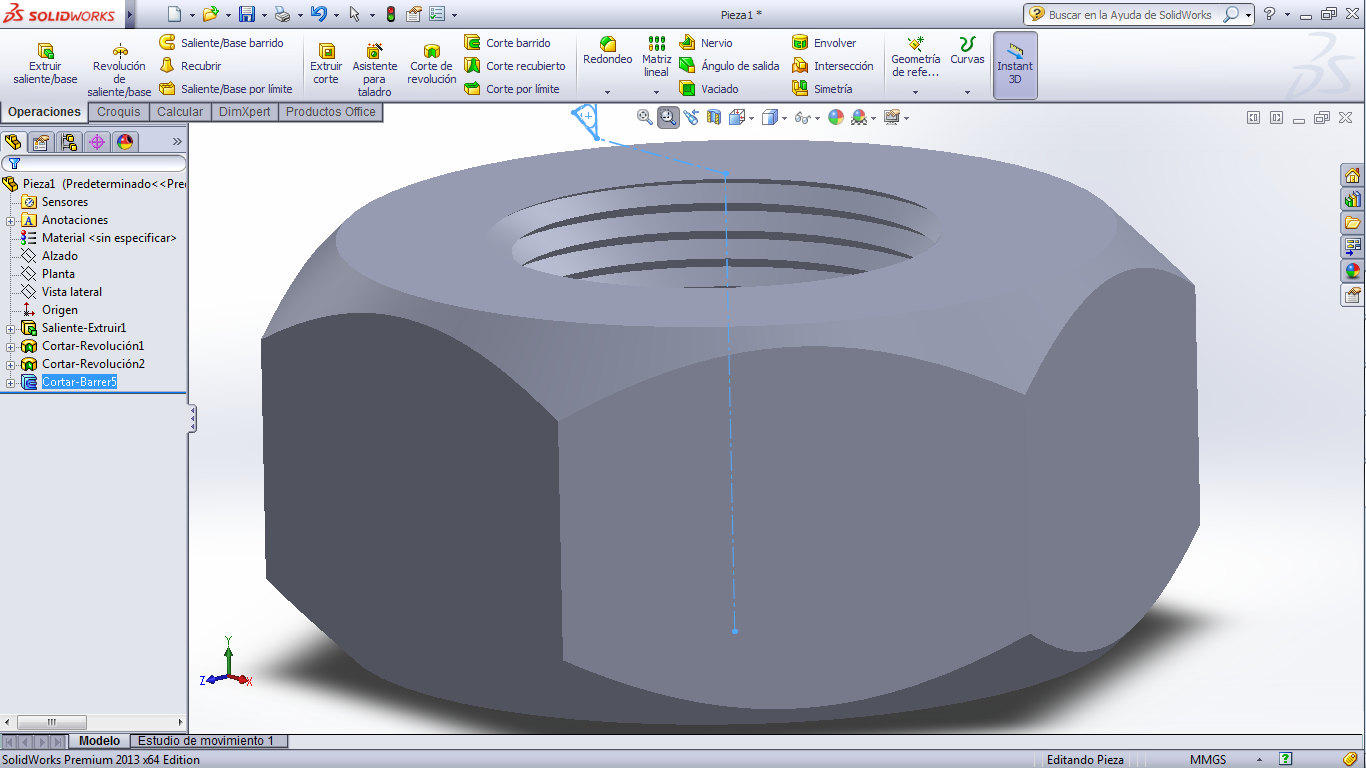Viewport: 1366px width, 768px height.
Task: Select the Vista lateral plane
Action: 72,292
